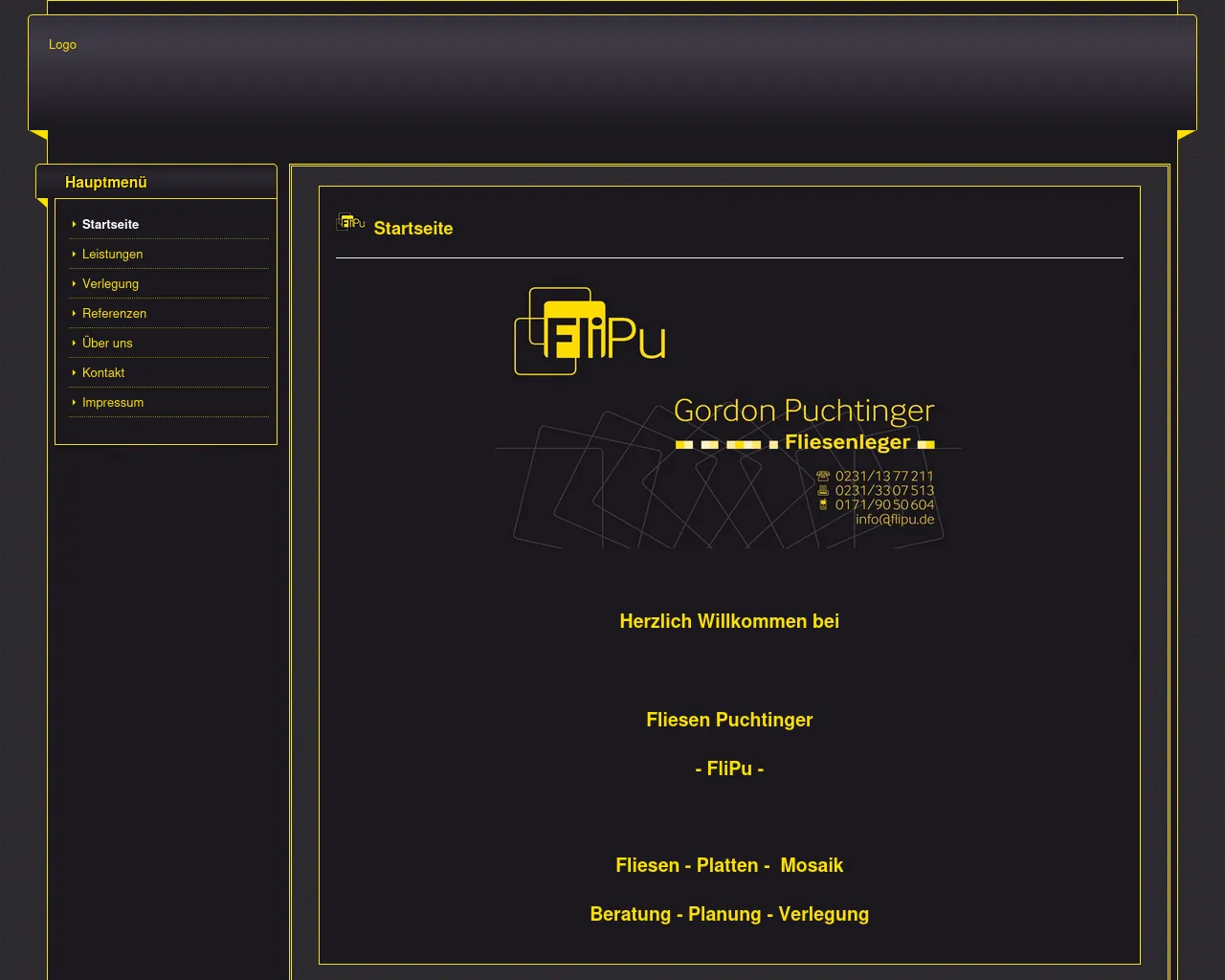Click the arrow bullet before Leistungen
Image resolution: width=1225 pixels, height=980 pixels.
pos(74,254)
